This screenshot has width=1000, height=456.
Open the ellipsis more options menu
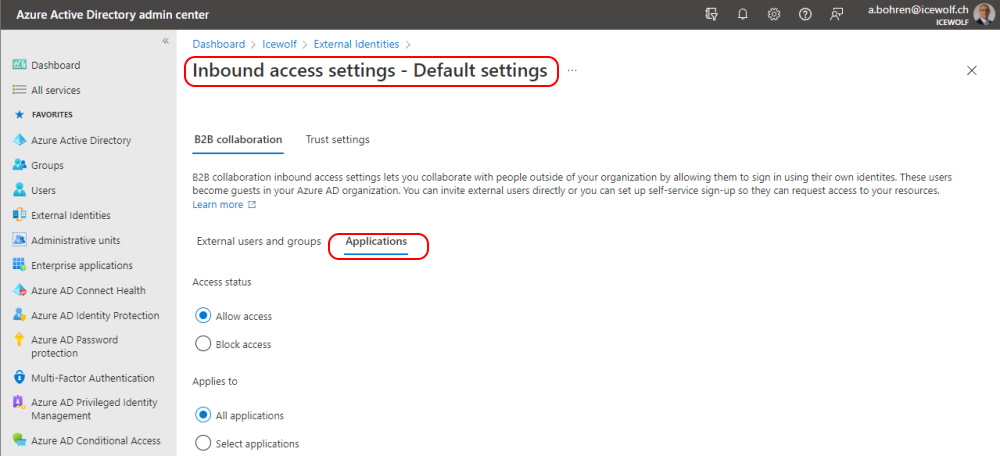click(x=572, y=70)
